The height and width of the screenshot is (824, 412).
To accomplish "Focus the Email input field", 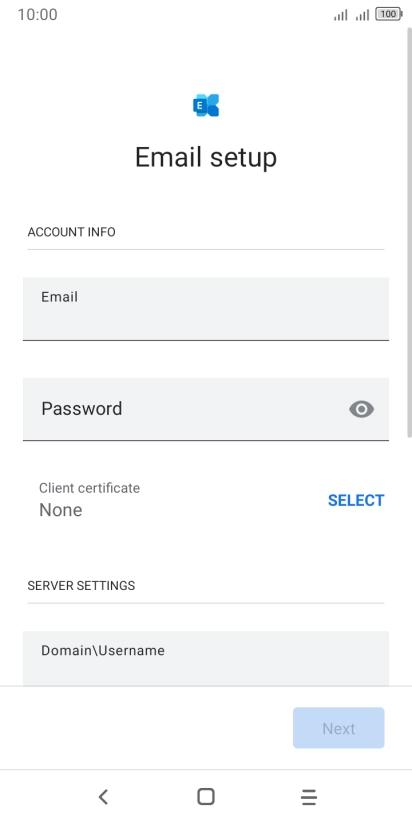I will point(206,309).
